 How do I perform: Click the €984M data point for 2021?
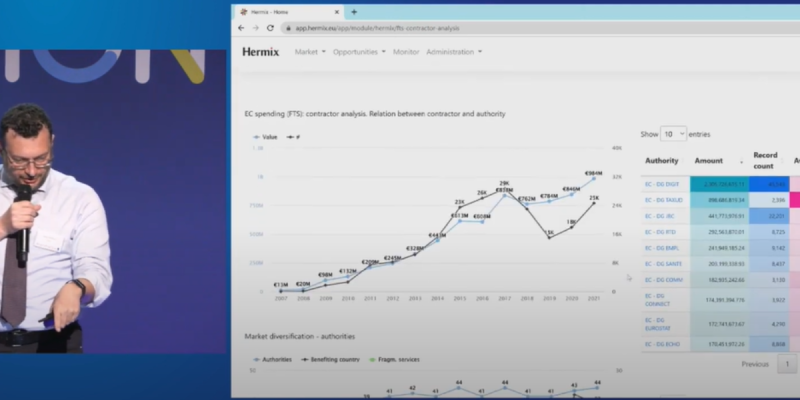pyautogui.click(x=594, y=179)
